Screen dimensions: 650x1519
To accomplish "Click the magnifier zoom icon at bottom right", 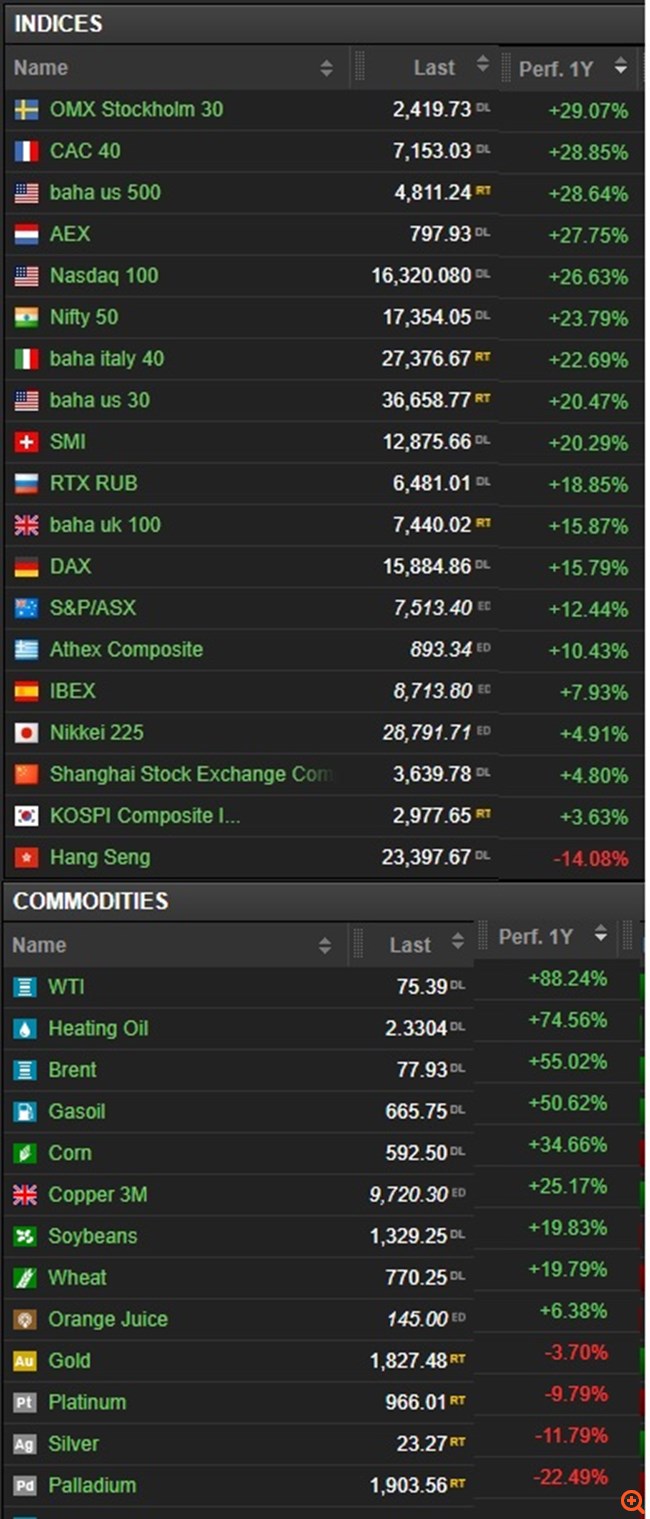I will click(x=632, y=1500).
